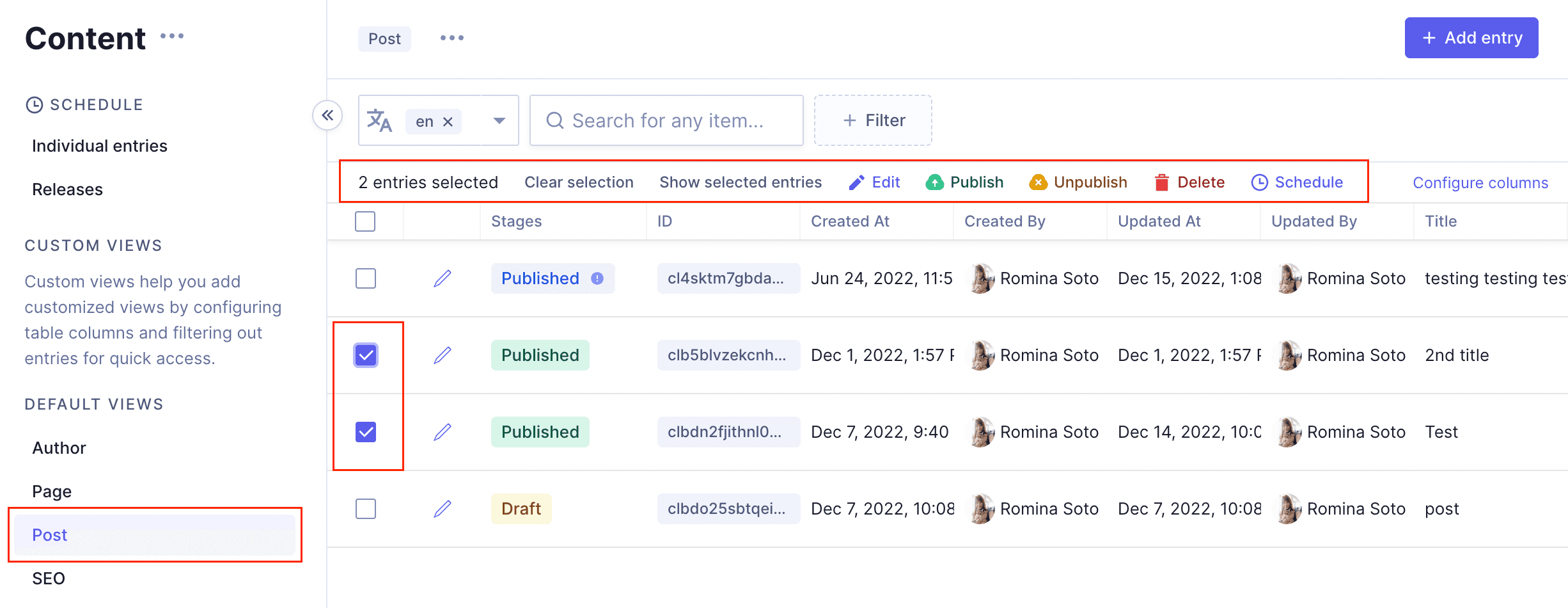Viewport: 1568px width, 608px height.
Task: Clear the current entry selection
Action: click(x=578, y=182)
